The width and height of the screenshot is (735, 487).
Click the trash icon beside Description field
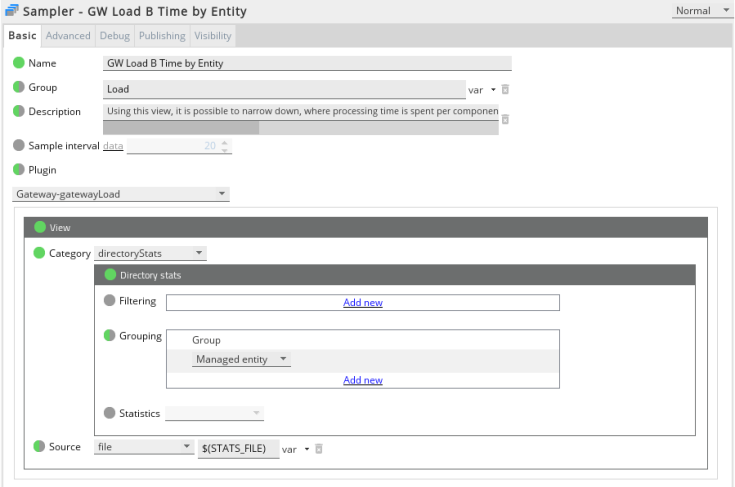coord(505,120)
